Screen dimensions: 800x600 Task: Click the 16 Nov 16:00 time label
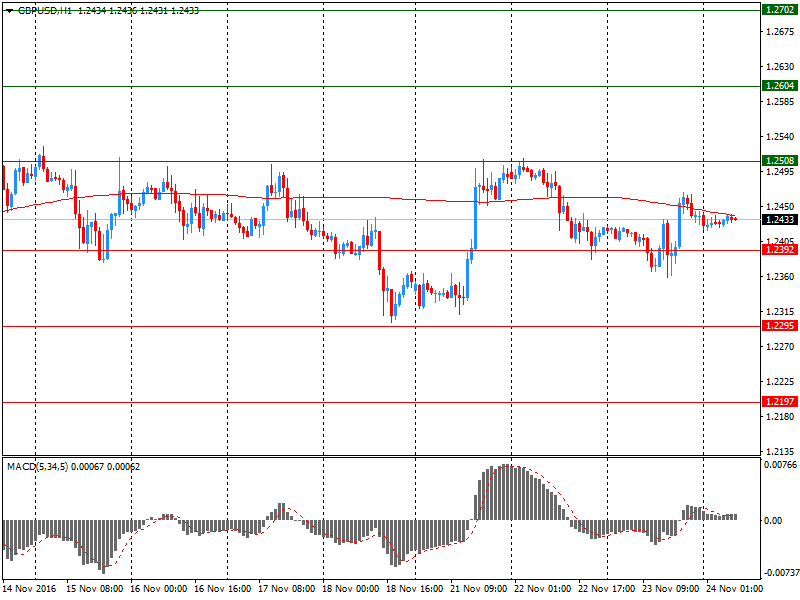pyautogui.click(x=222, y=588)
